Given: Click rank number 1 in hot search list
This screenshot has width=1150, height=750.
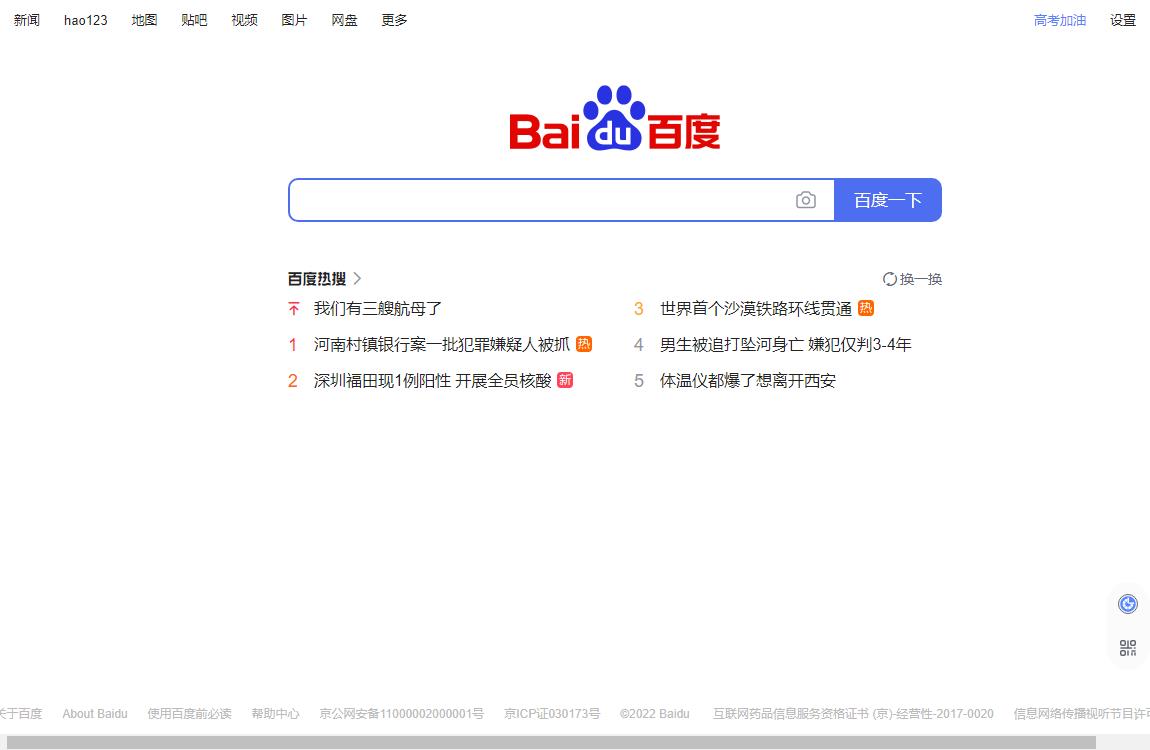Looking at the screenshot, I should 293,345.
